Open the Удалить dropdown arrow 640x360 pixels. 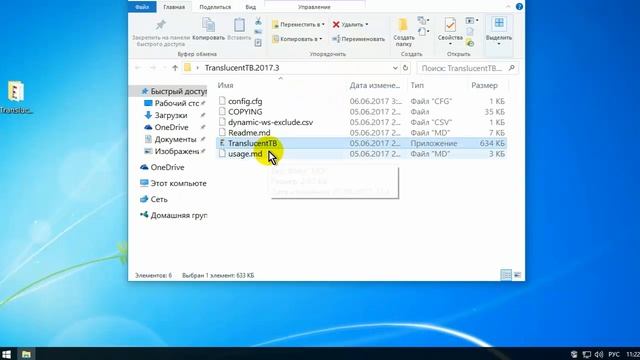367,24
